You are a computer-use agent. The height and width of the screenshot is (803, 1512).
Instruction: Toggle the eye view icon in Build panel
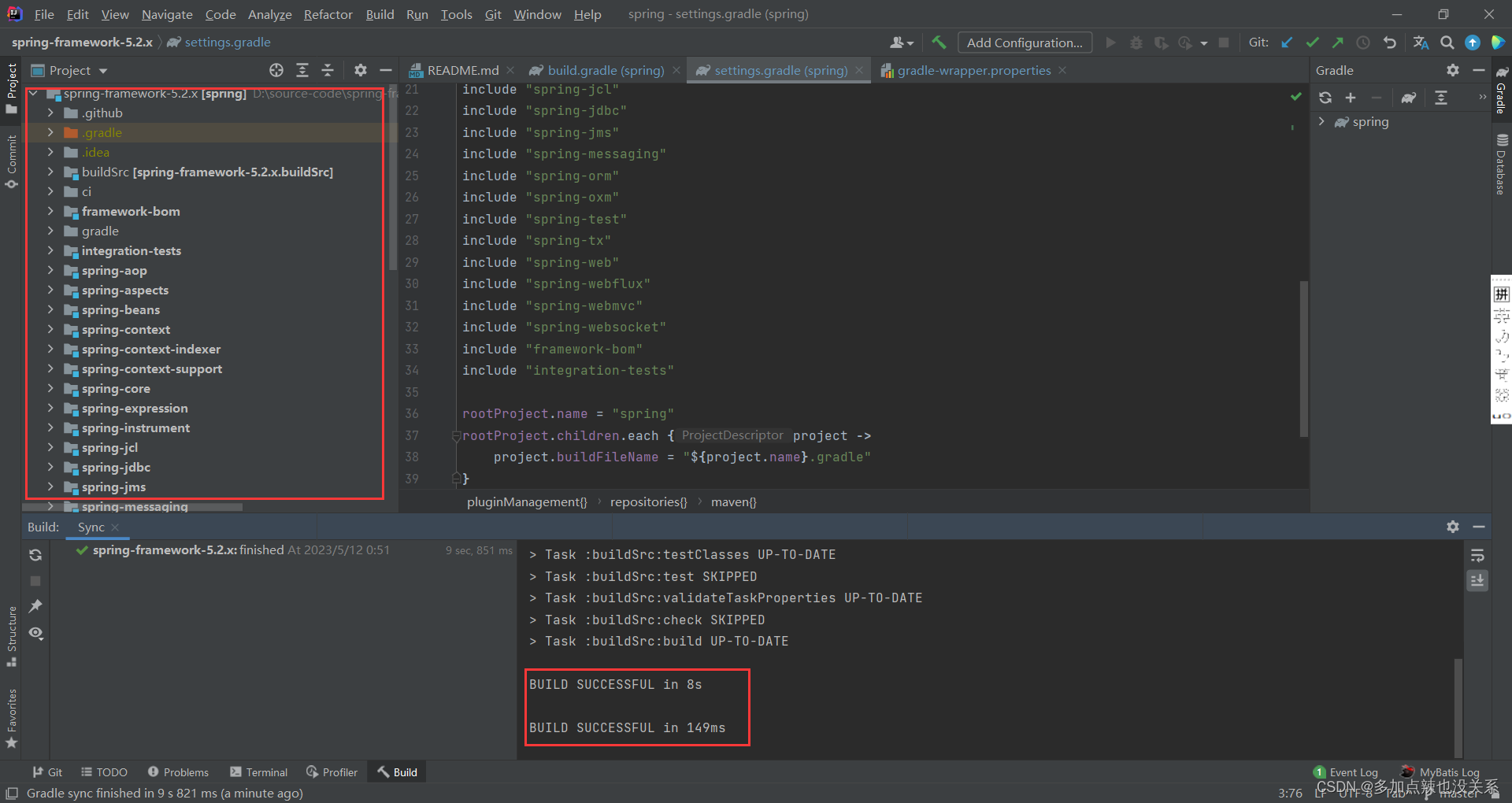35,633
